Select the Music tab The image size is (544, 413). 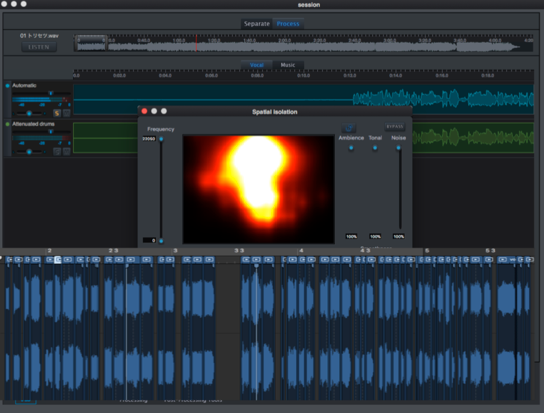tap(288, 65)
